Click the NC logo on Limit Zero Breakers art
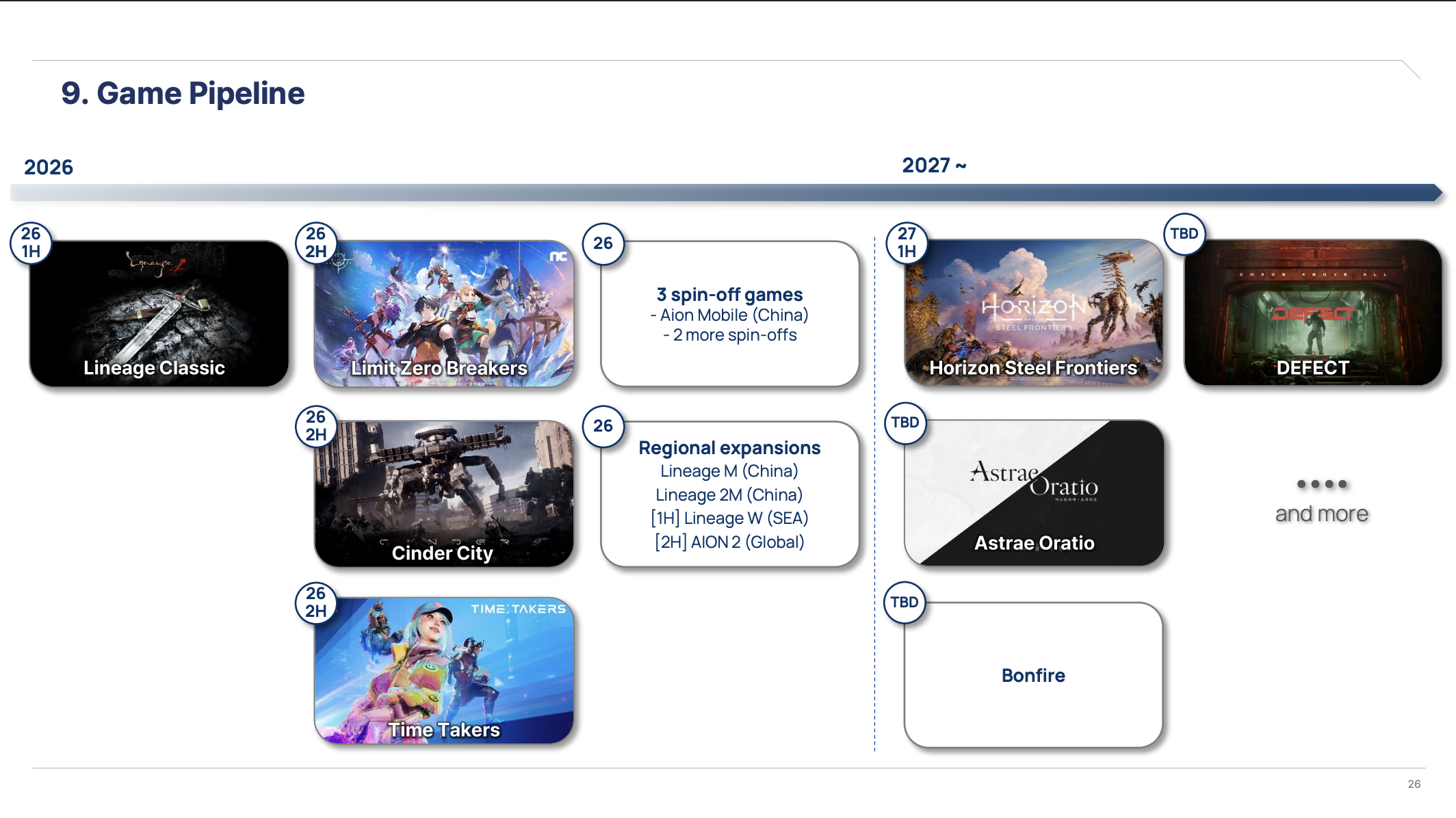 coord(558,256)
